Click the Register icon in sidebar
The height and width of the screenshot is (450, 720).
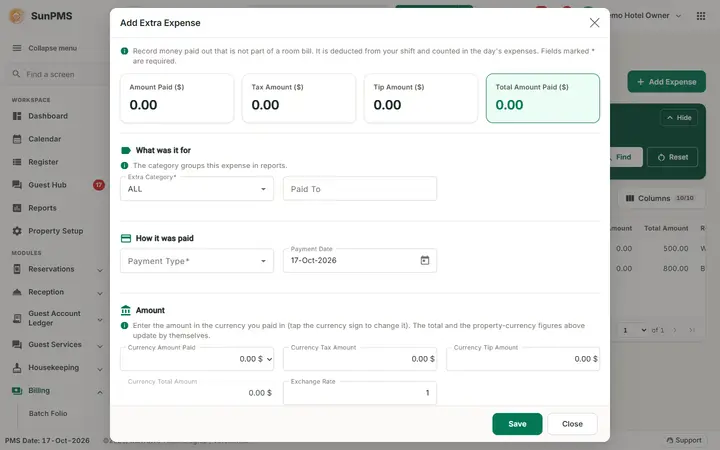click(x=17, y=162)
